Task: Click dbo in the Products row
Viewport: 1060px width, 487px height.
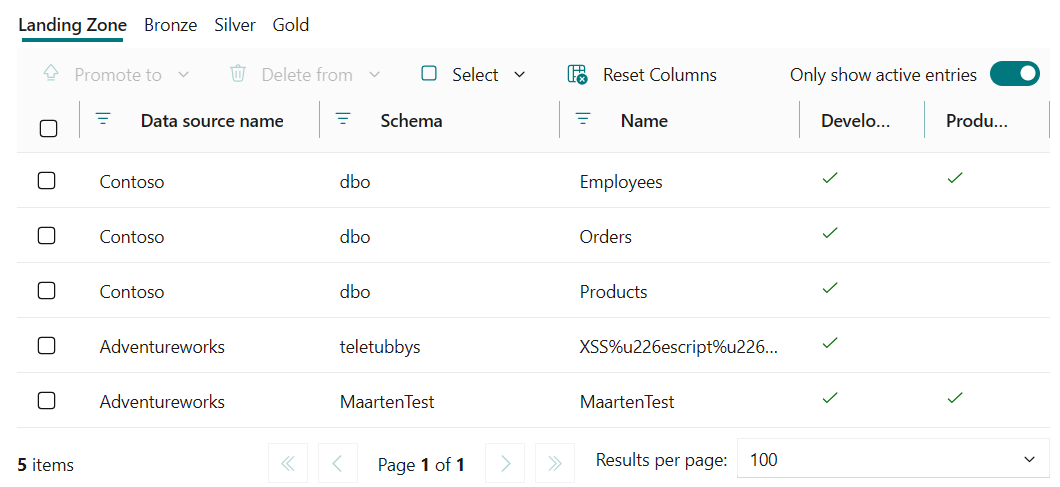Action: (355, 292)
